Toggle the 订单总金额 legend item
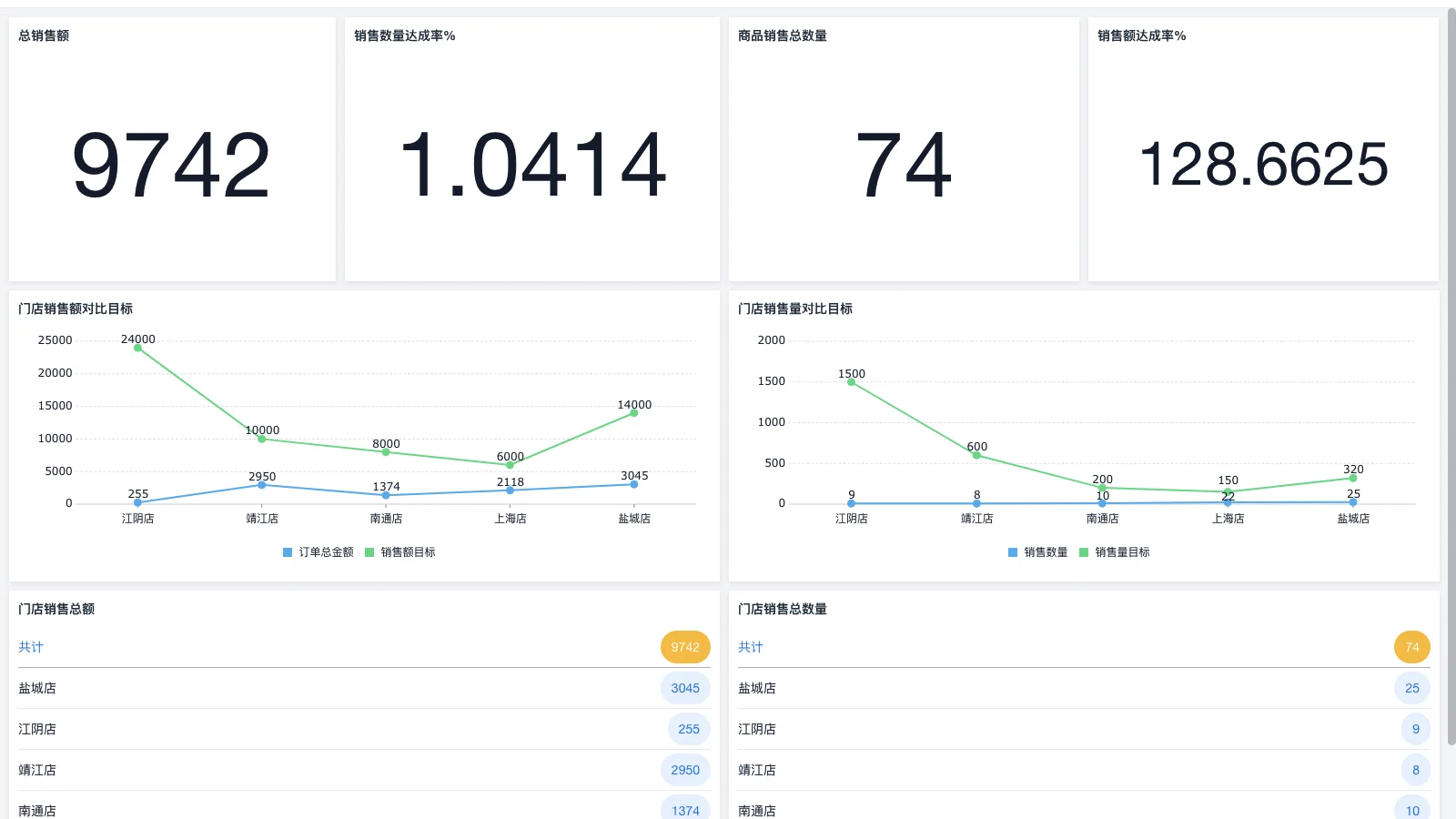The image size is (1456, 819). pos(318,552)
